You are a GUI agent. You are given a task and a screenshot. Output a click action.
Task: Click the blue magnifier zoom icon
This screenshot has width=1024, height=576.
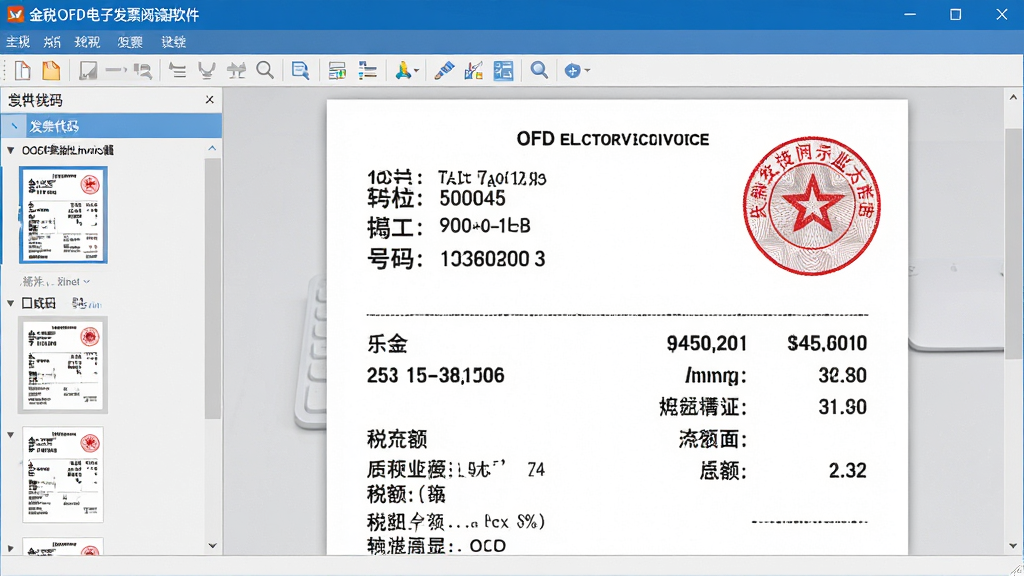539,70
